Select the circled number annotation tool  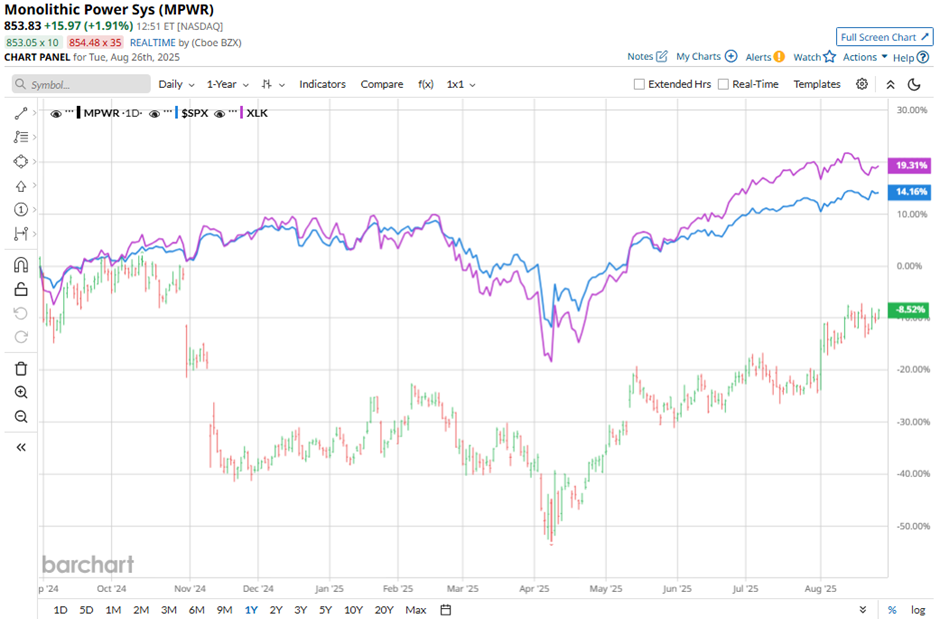click(21, 209)
